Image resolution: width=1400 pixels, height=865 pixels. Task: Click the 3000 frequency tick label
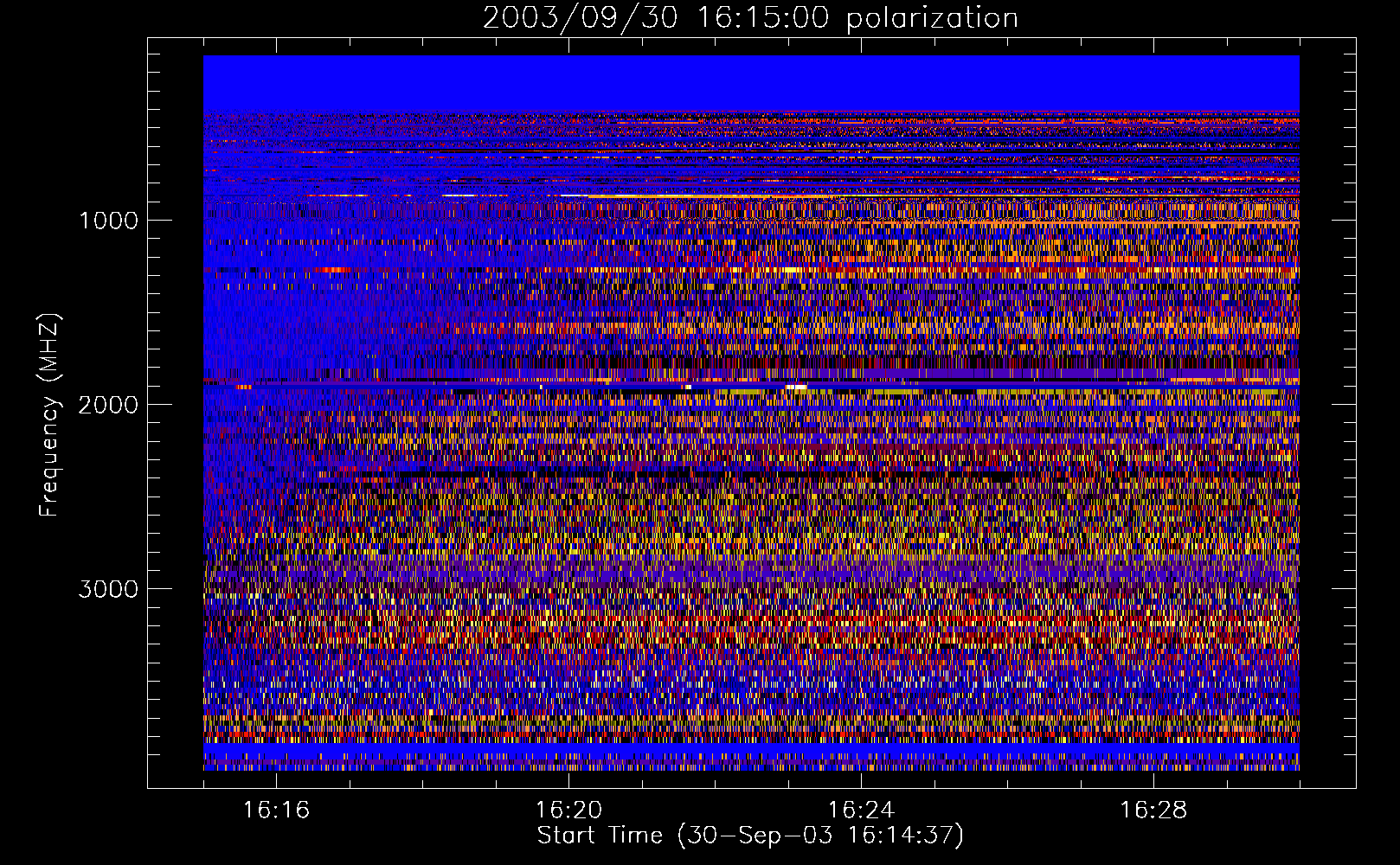pos(108,589)
